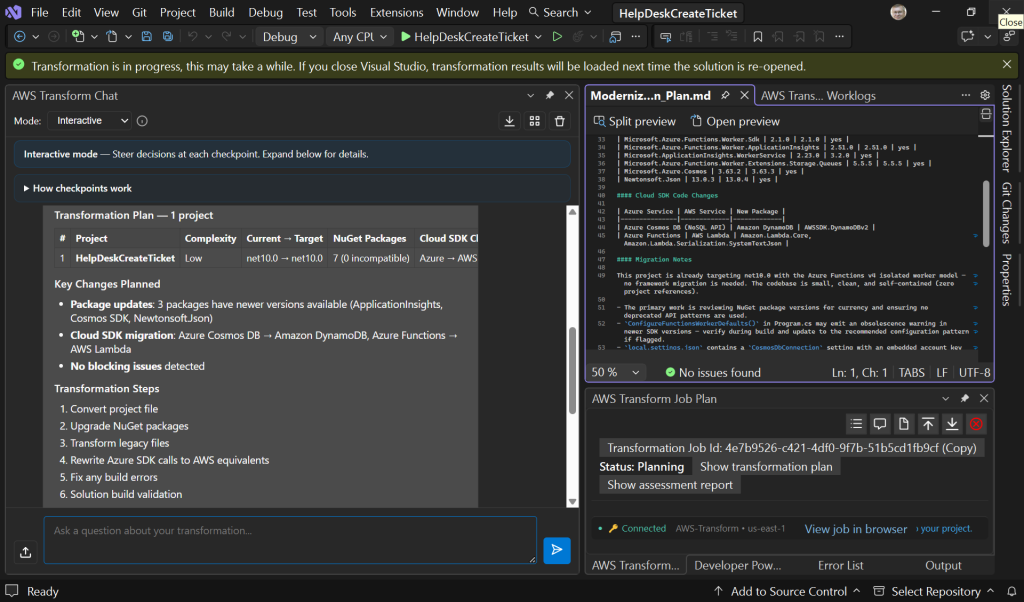
Task: Toggle pin on Moderniz...n_Plan.md tab
Action: [726, 95]
